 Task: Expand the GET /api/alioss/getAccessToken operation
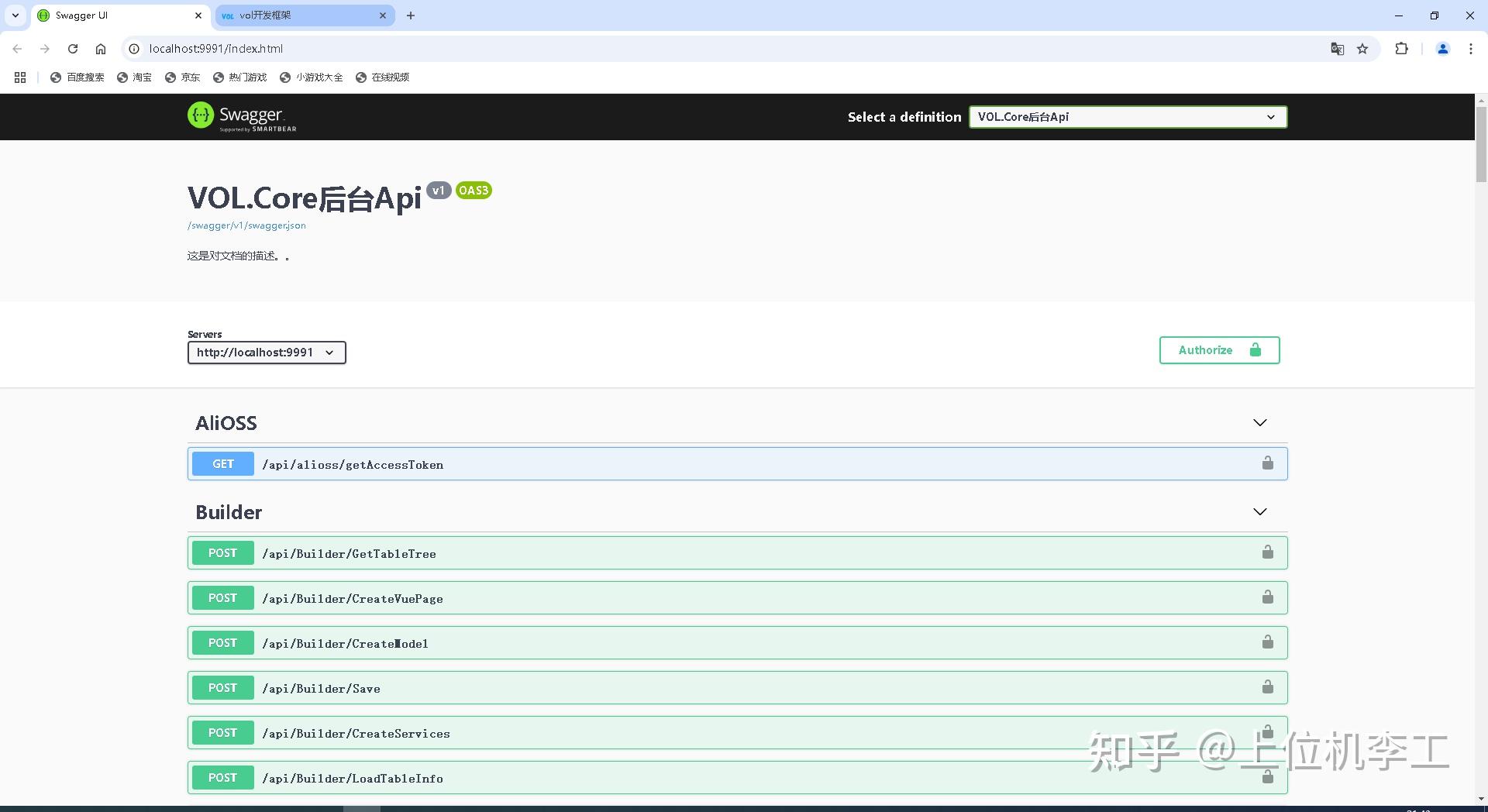353,464
